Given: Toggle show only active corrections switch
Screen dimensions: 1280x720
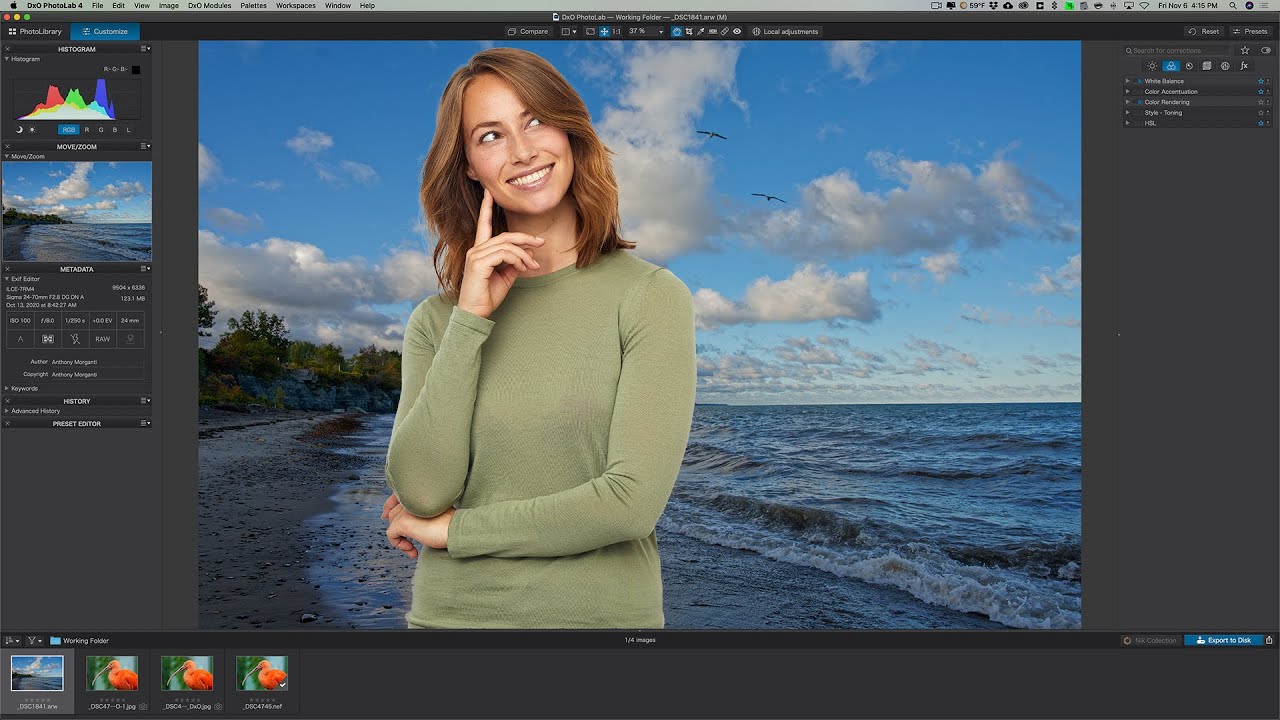Looking at the screenshot, I should click(1266, 50).
